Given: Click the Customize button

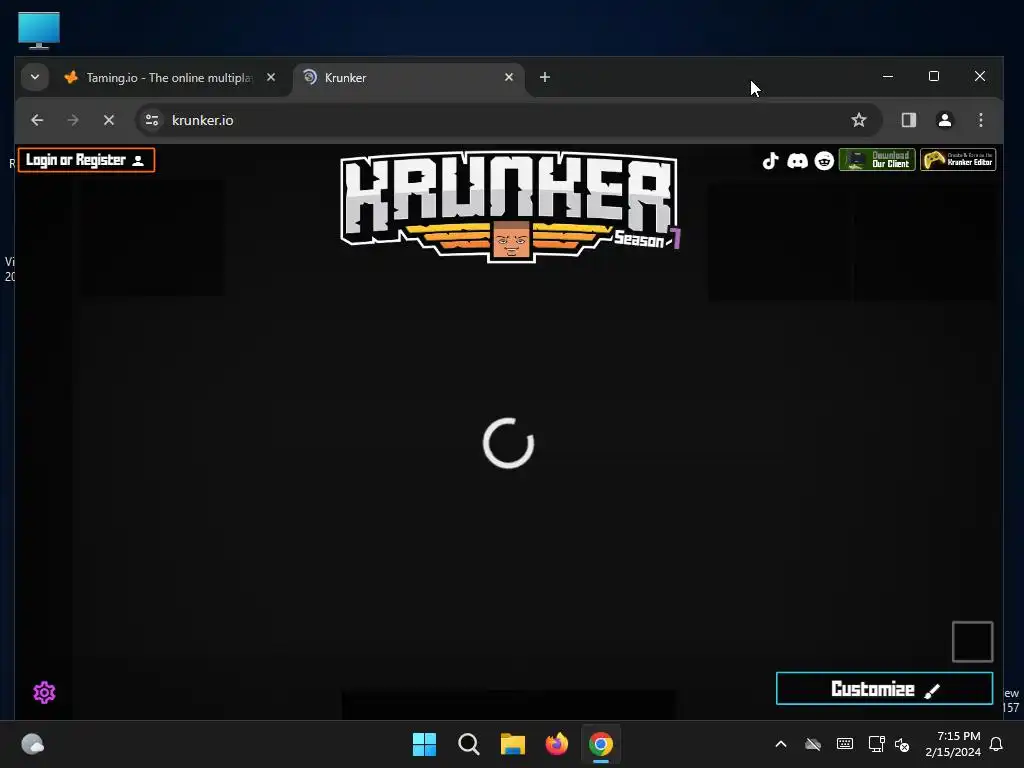Looking at the screenshot, I should tap(884, 688).
